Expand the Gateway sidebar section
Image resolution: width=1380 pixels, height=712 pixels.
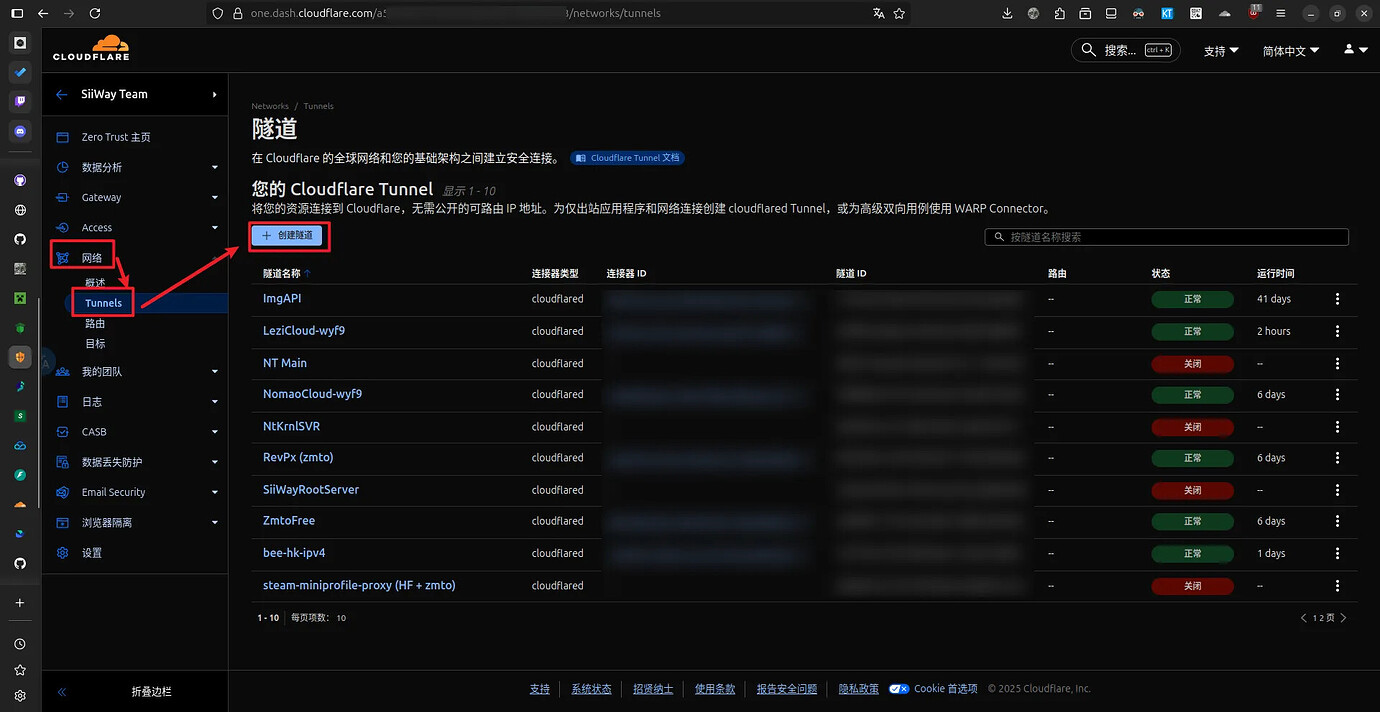coord(135,197)
